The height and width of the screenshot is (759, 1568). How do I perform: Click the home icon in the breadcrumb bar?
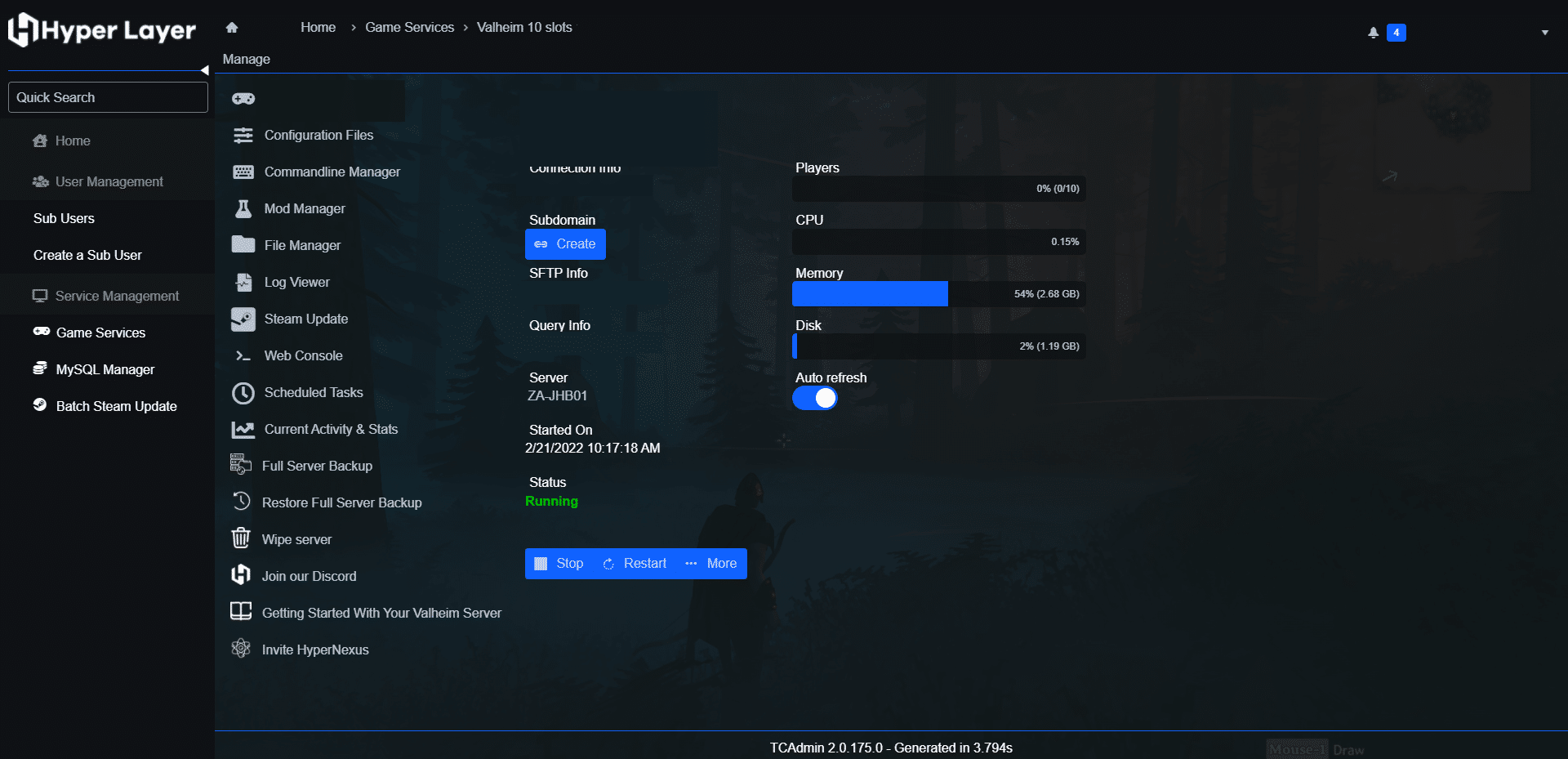(x=232, y=28)
